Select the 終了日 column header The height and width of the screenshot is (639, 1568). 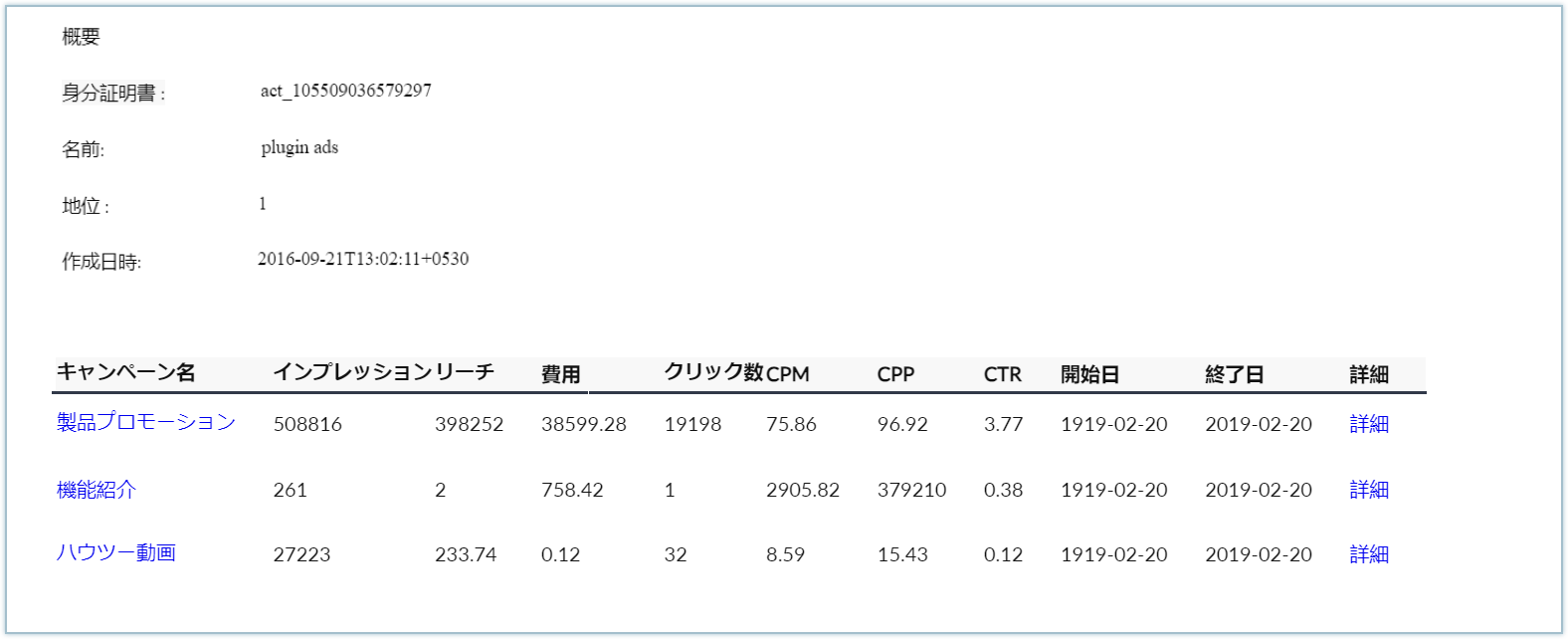[1235, 374]
